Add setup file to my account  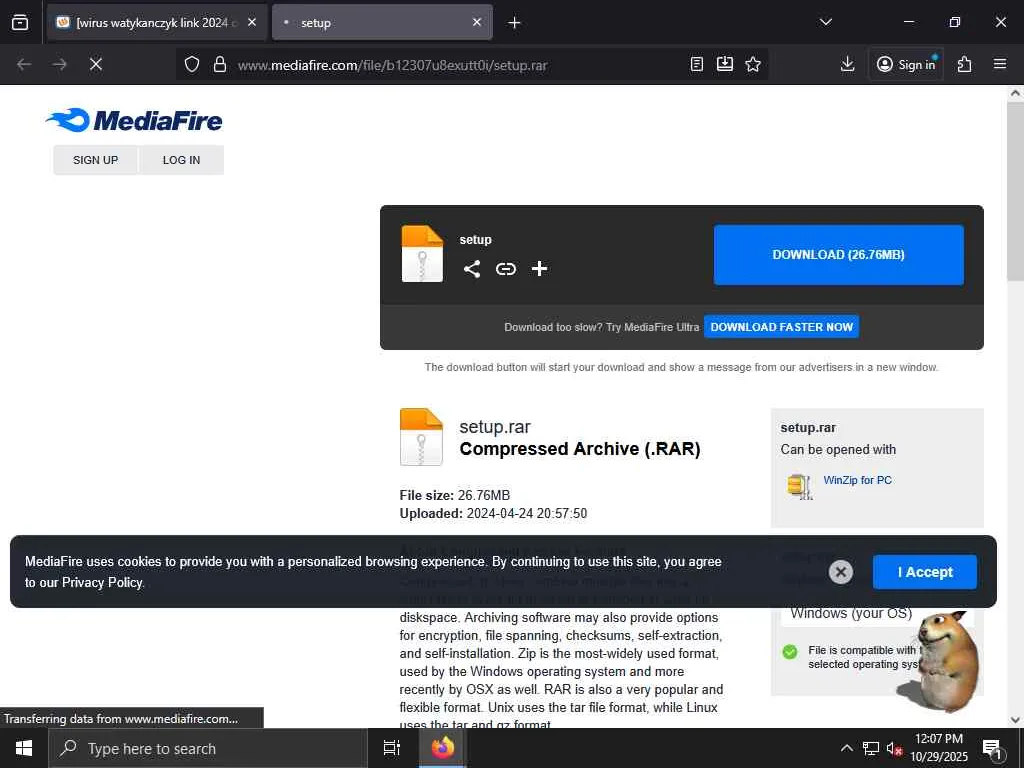coord(539,268)
